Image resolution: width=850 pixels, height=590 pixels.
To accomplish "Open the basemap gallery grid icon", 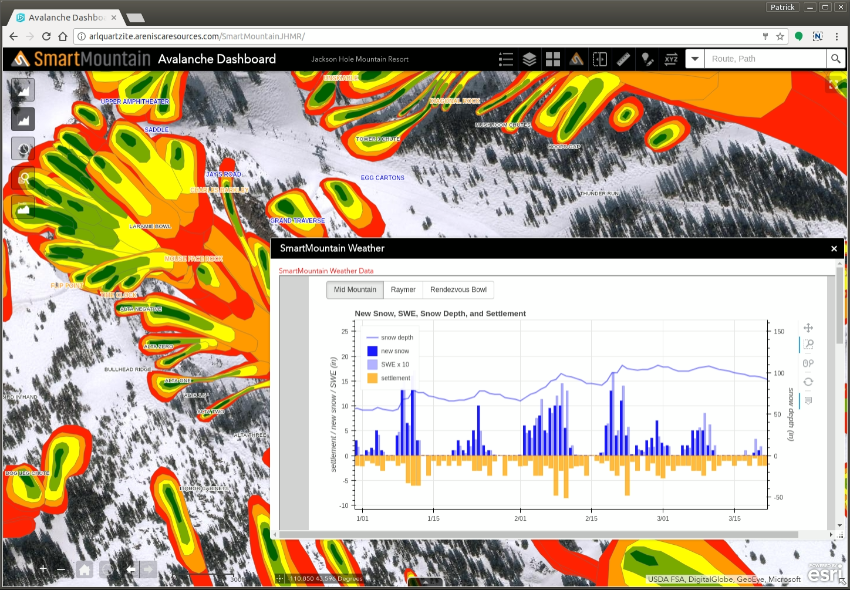I will (553, 59).
